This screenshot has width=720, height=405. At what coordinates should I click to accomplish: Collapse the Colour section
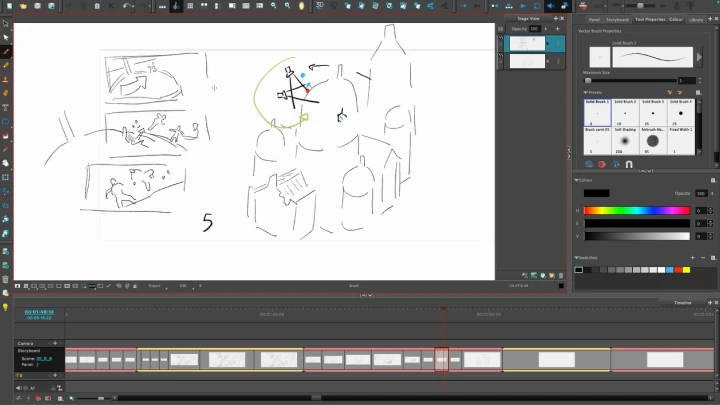[578, 180]
